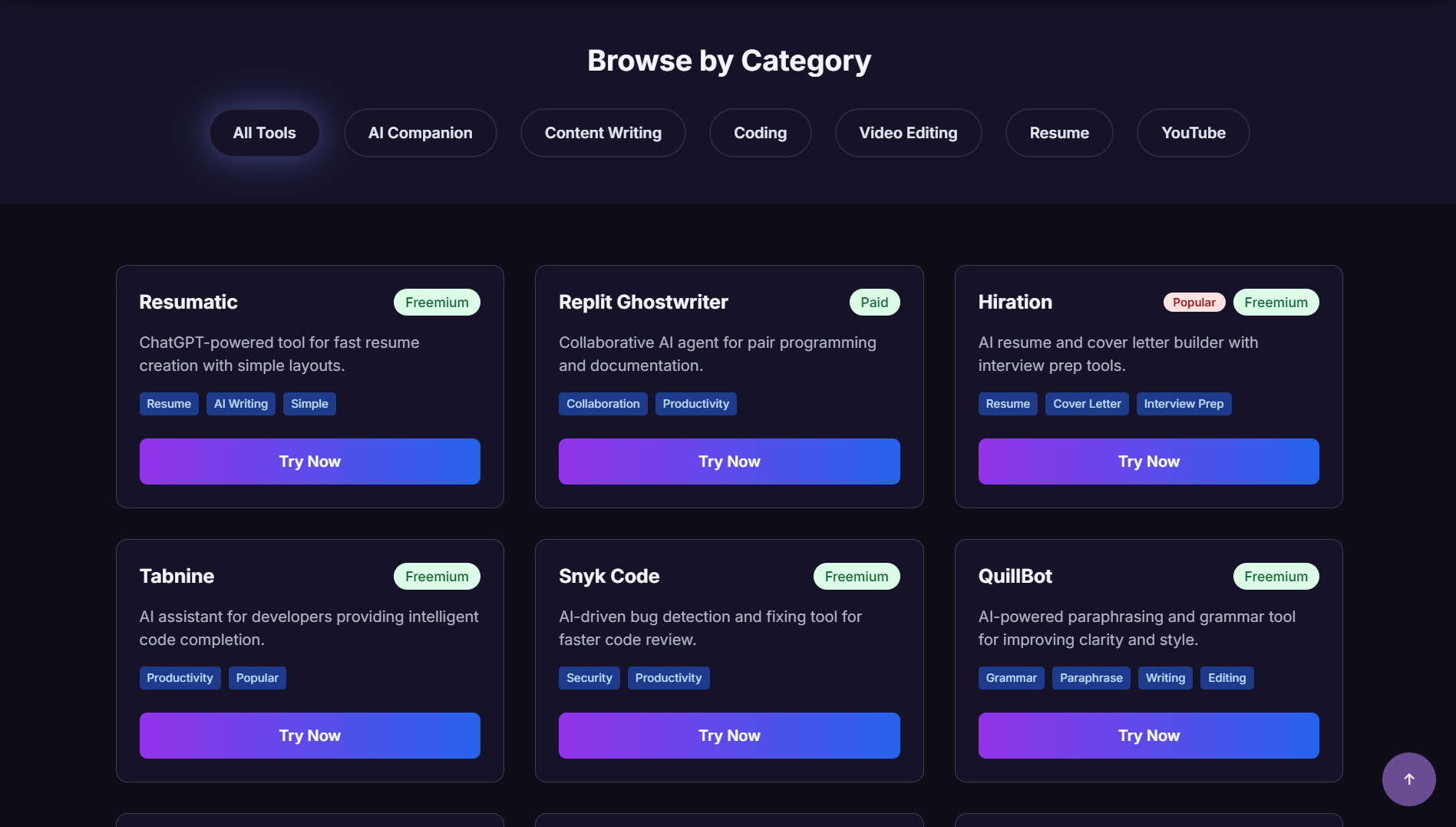Select the Interview Prep tag on Hiration
Screen dimensions: 1456x827
[1183, 404]
